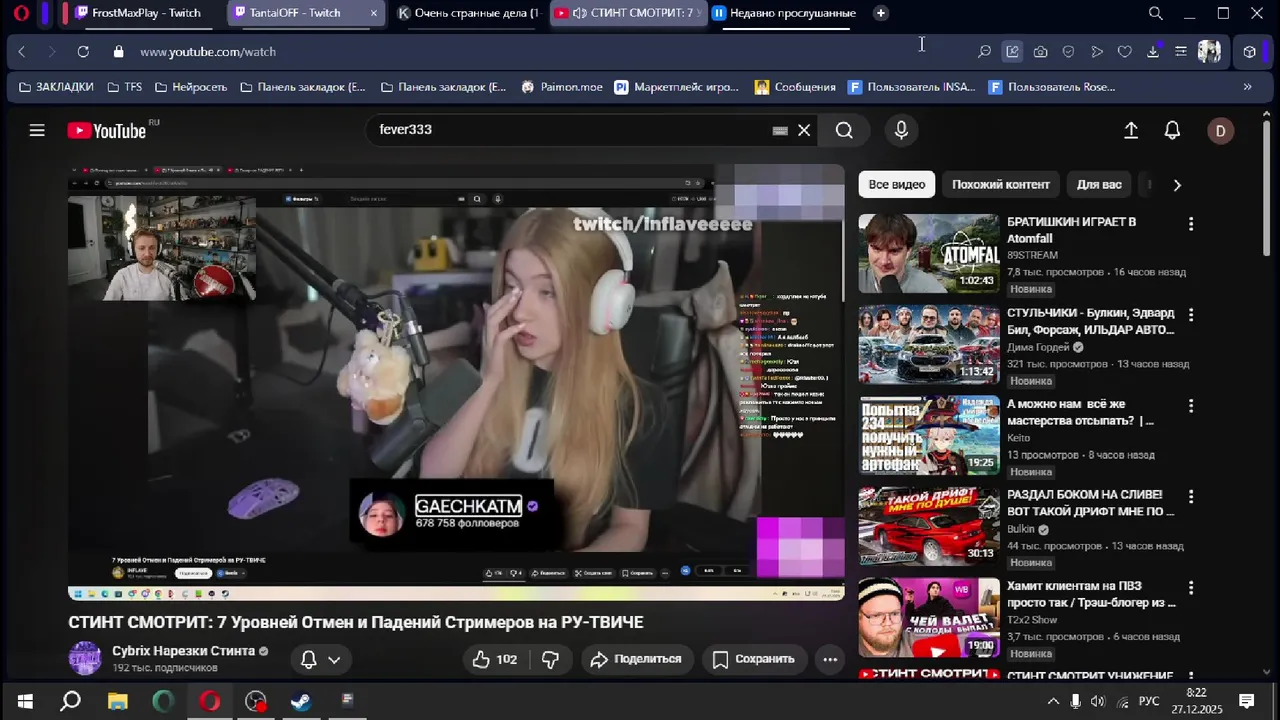Open the on-screen keyboard in search box

coord(780,130)
